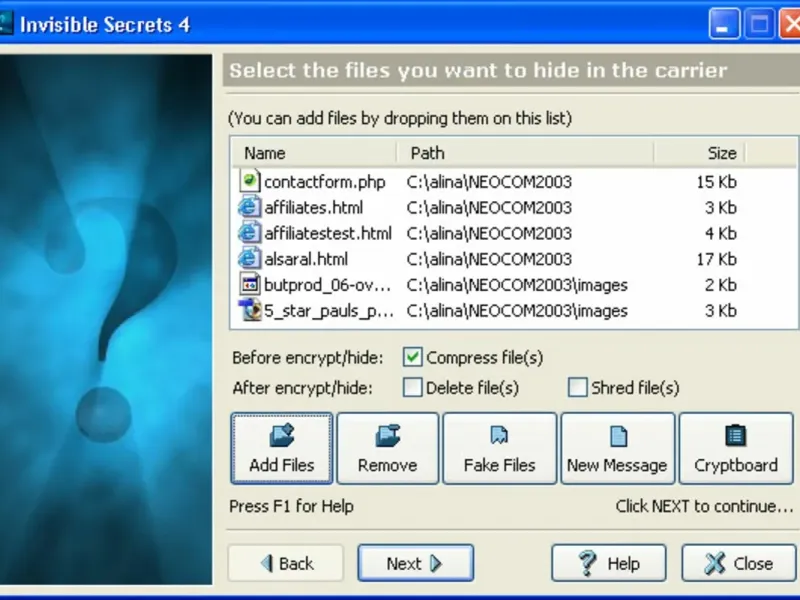Click the alsaral.html file icon

click(249, 259)
